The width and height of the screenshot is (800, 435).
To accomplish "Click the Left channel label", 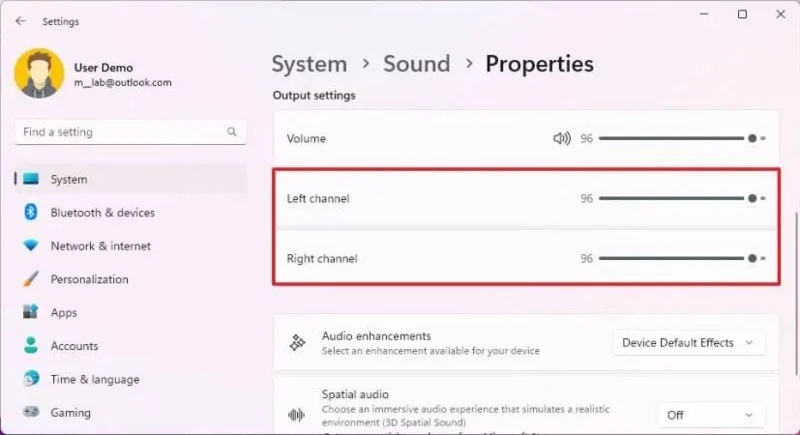I will (318, 198).
